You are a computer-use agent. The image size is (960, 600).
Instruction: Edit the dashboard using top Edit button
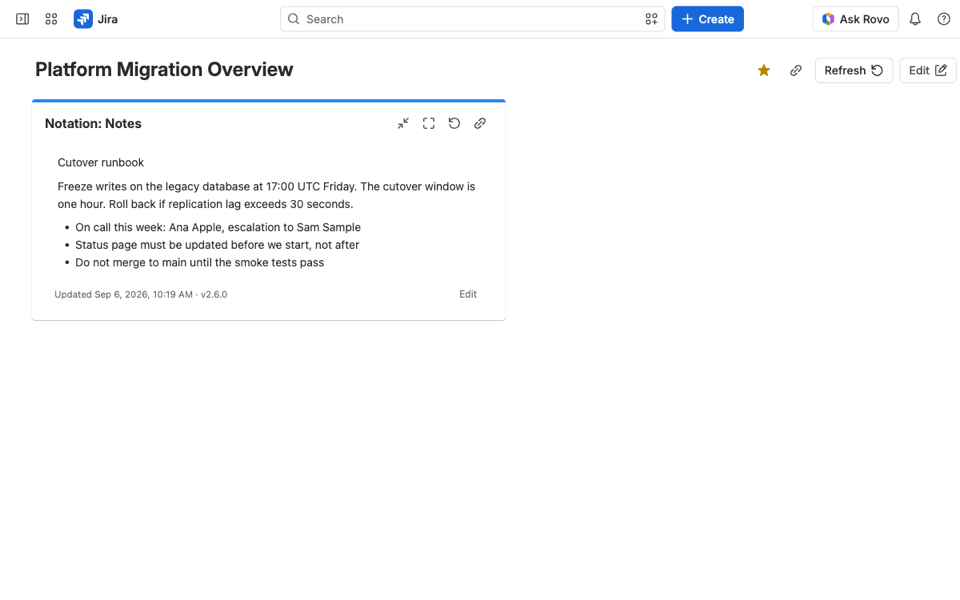point(928,70)
